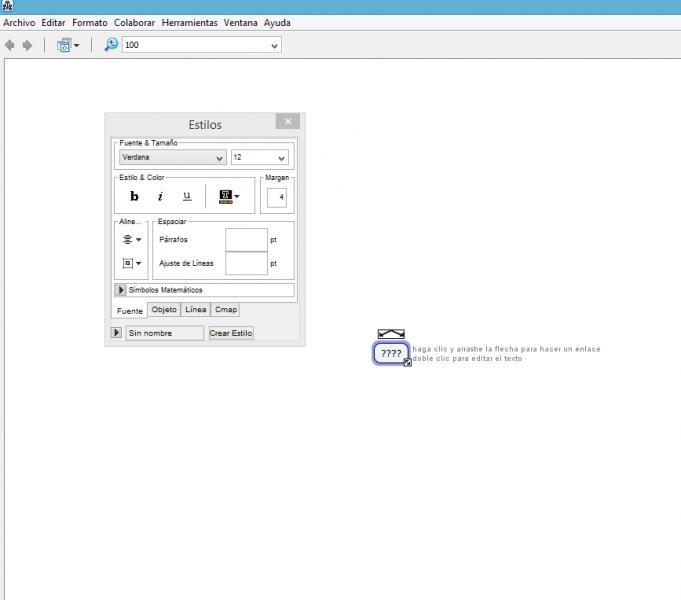Open horizontal text alignment dropdown

point(132,239)
